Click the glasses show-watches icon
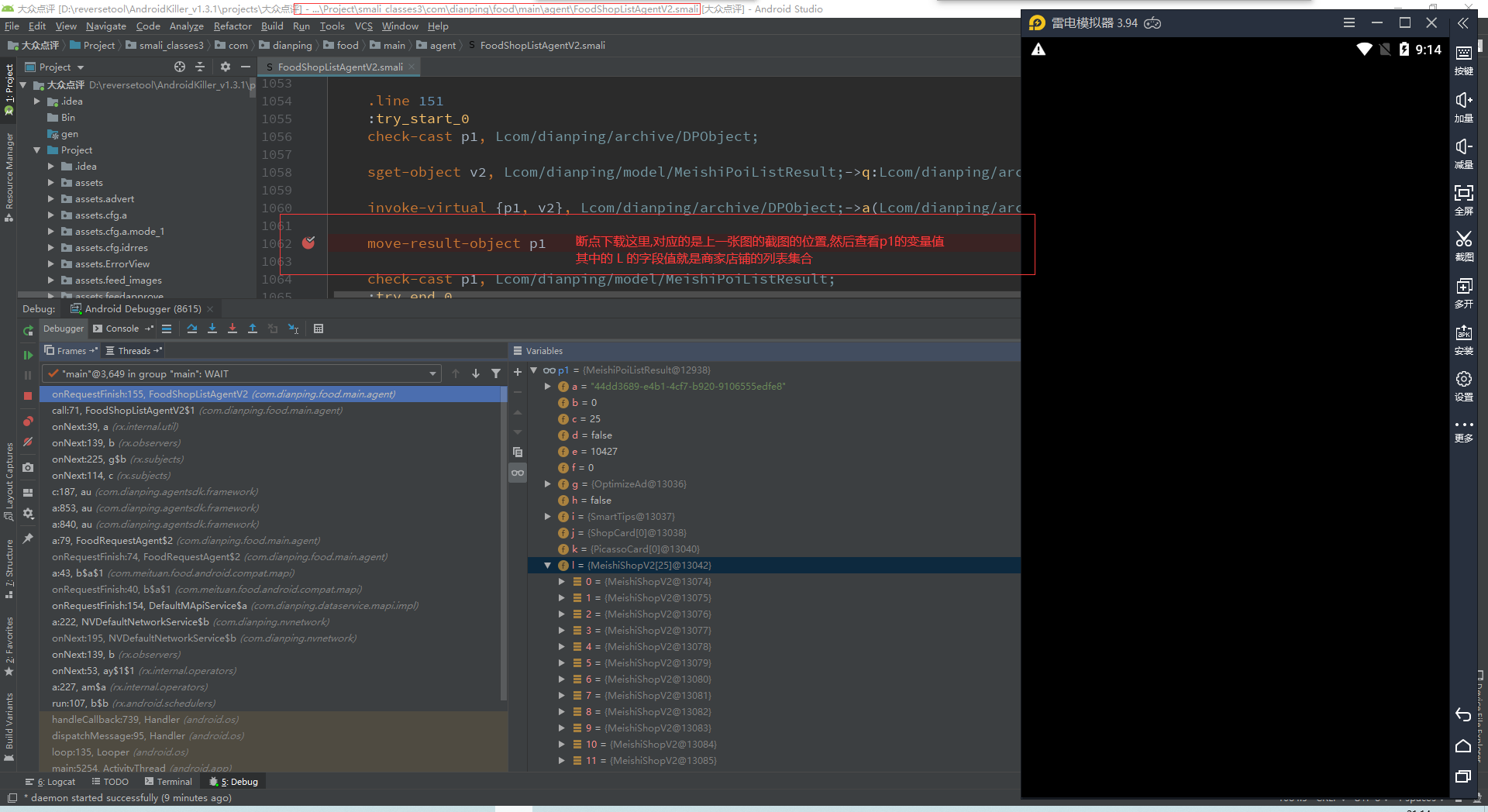Image resolution: width=1488 pixels, height=812 pixels. (x=518, y=473)
